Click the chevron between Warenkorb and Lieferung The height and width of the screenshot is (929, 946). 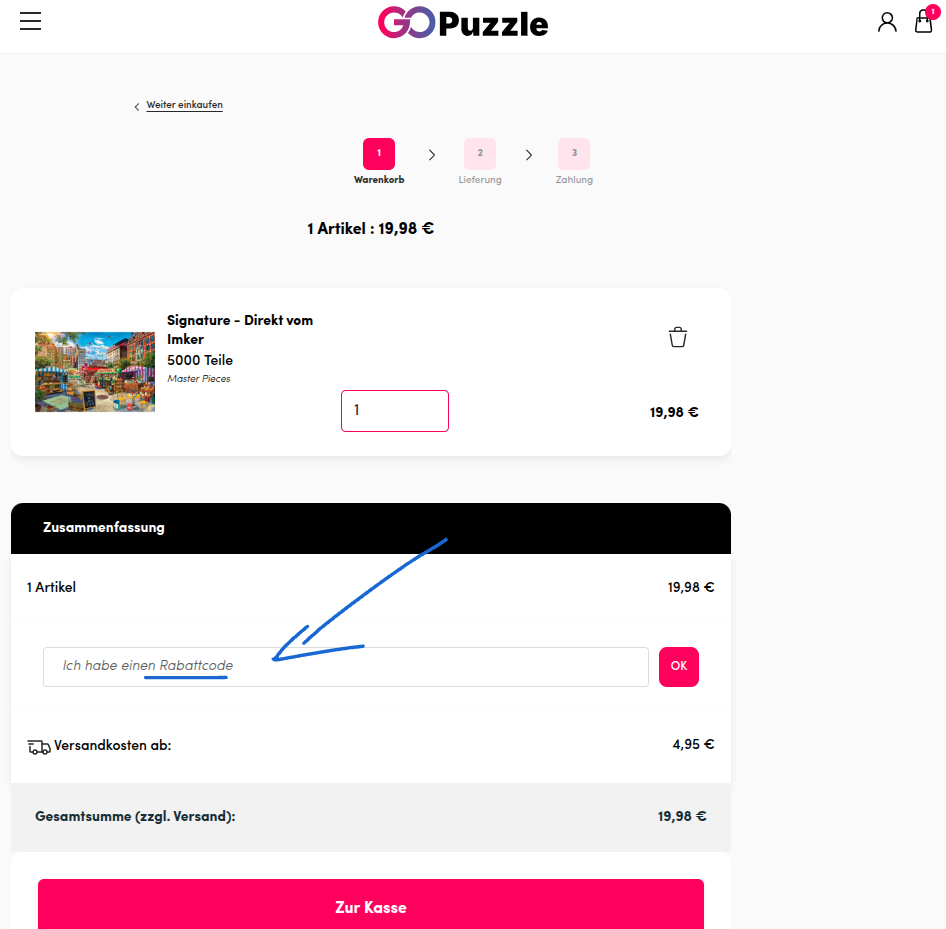coord(431,154)
